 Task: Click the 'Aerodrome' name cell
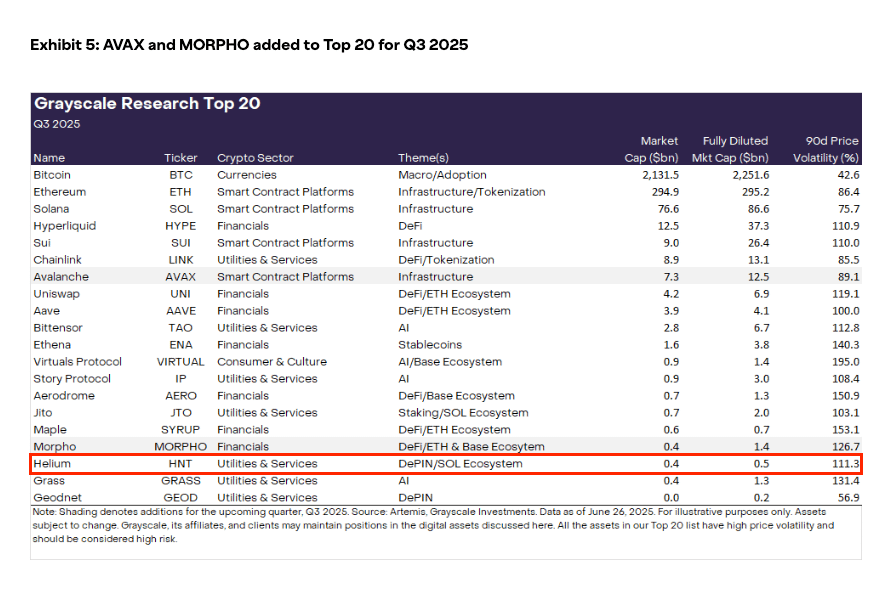64,396
